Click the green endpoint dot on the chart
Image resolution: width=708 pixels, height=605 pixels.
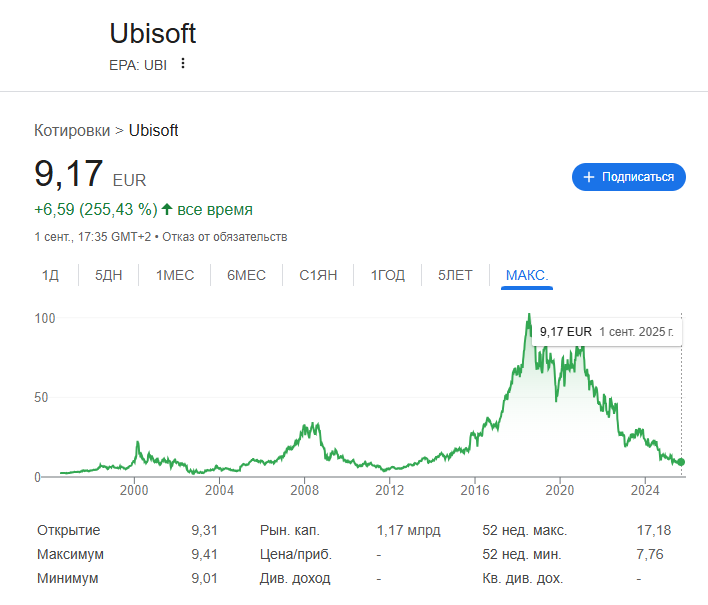681,462
